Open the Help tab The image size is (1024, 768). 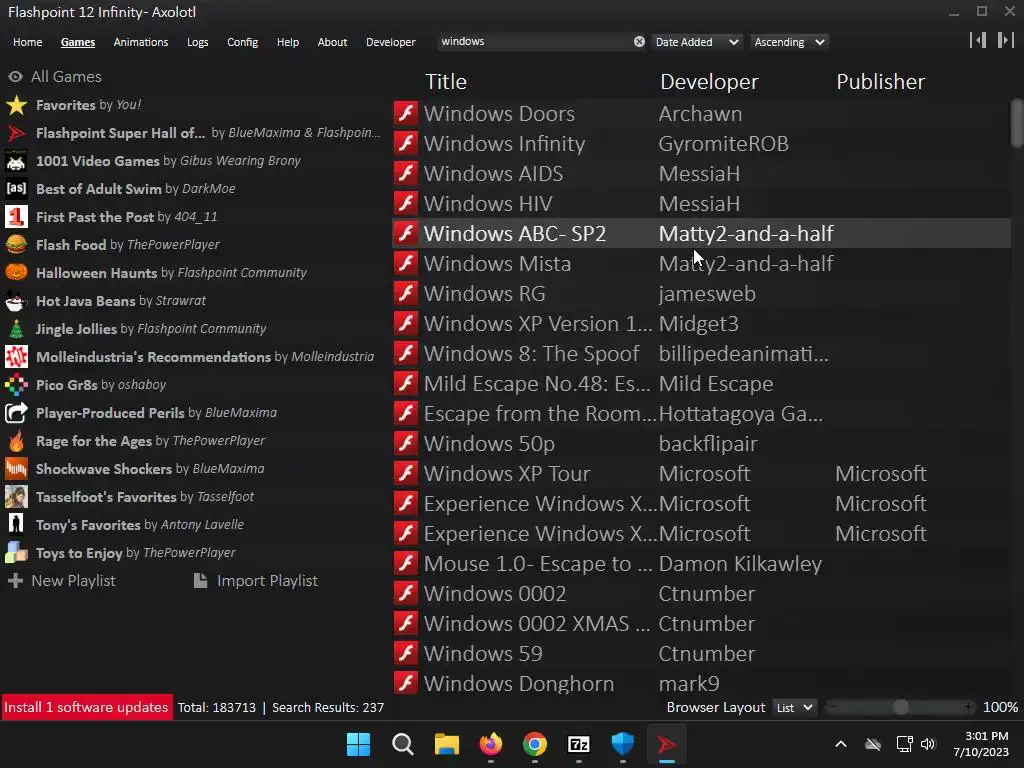click(x=287, y=42)
